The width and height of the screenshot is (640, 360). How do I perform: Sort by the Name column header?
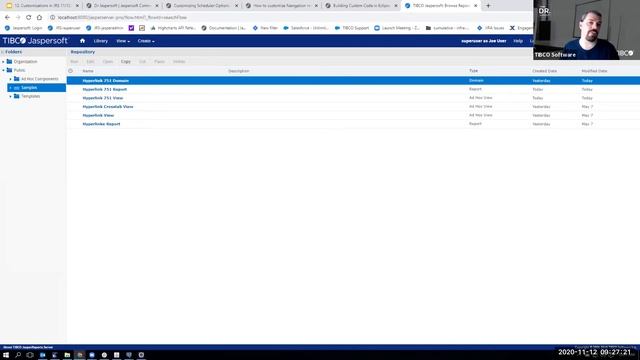(x=88, y=71)
